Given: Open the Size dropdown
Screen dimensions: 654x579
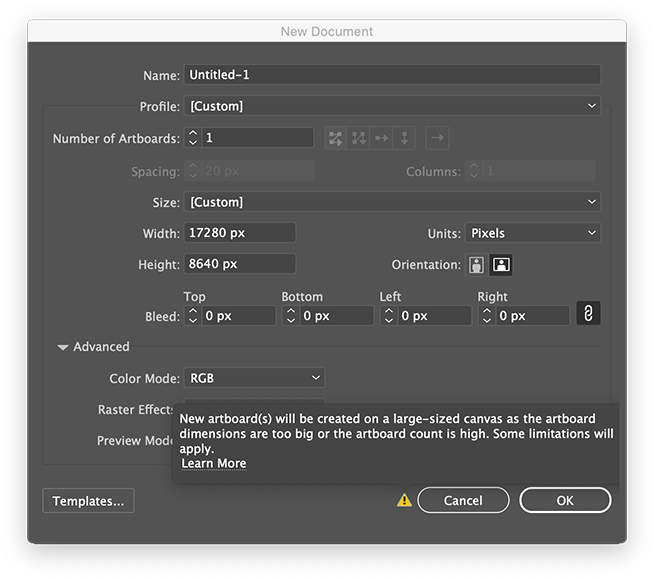Looking at the screenshot, I should 392,202.
